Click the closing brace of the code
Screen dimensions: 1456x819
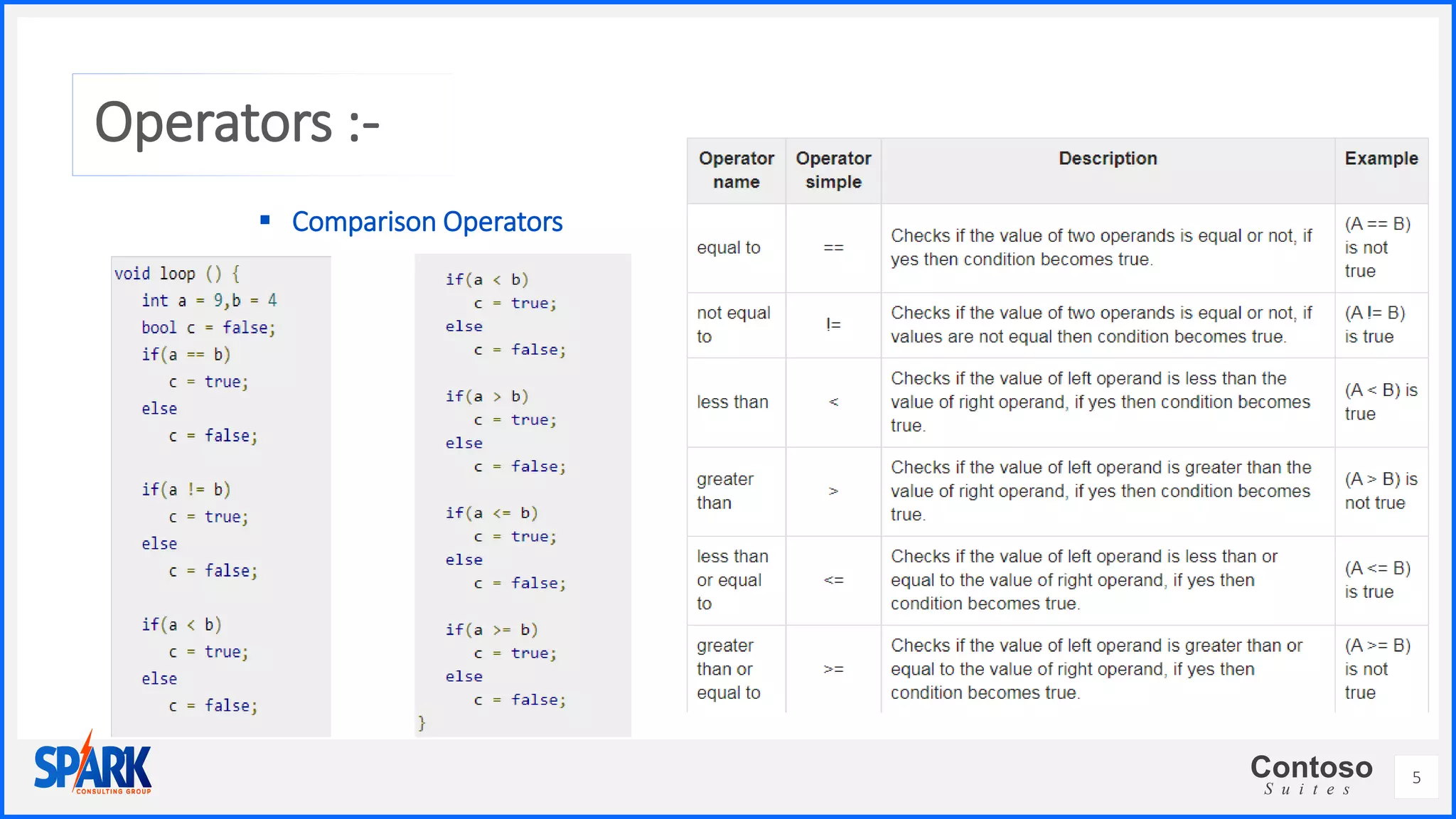pos(422,723)
